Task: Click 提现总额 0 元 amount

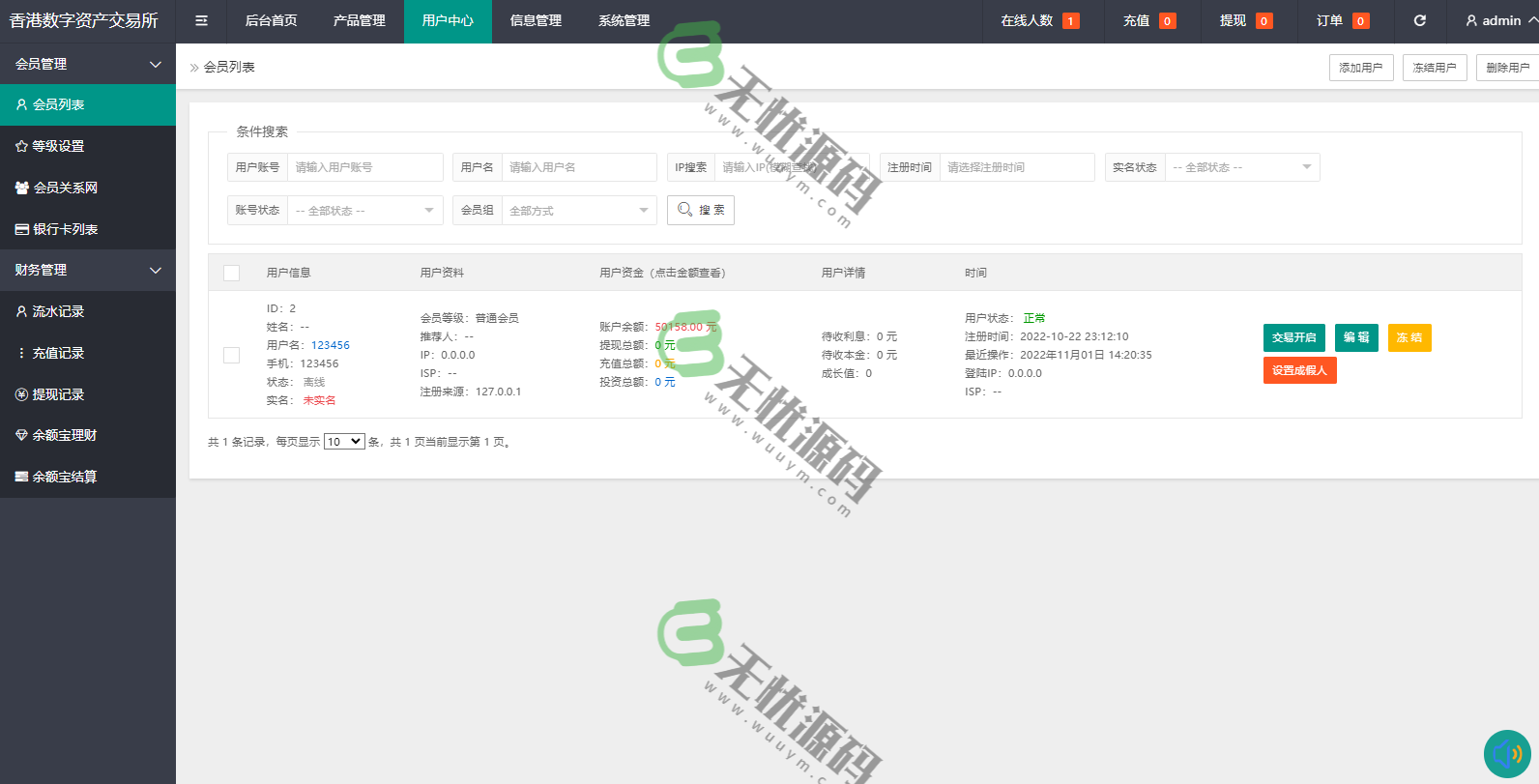Action: (665, 345)
